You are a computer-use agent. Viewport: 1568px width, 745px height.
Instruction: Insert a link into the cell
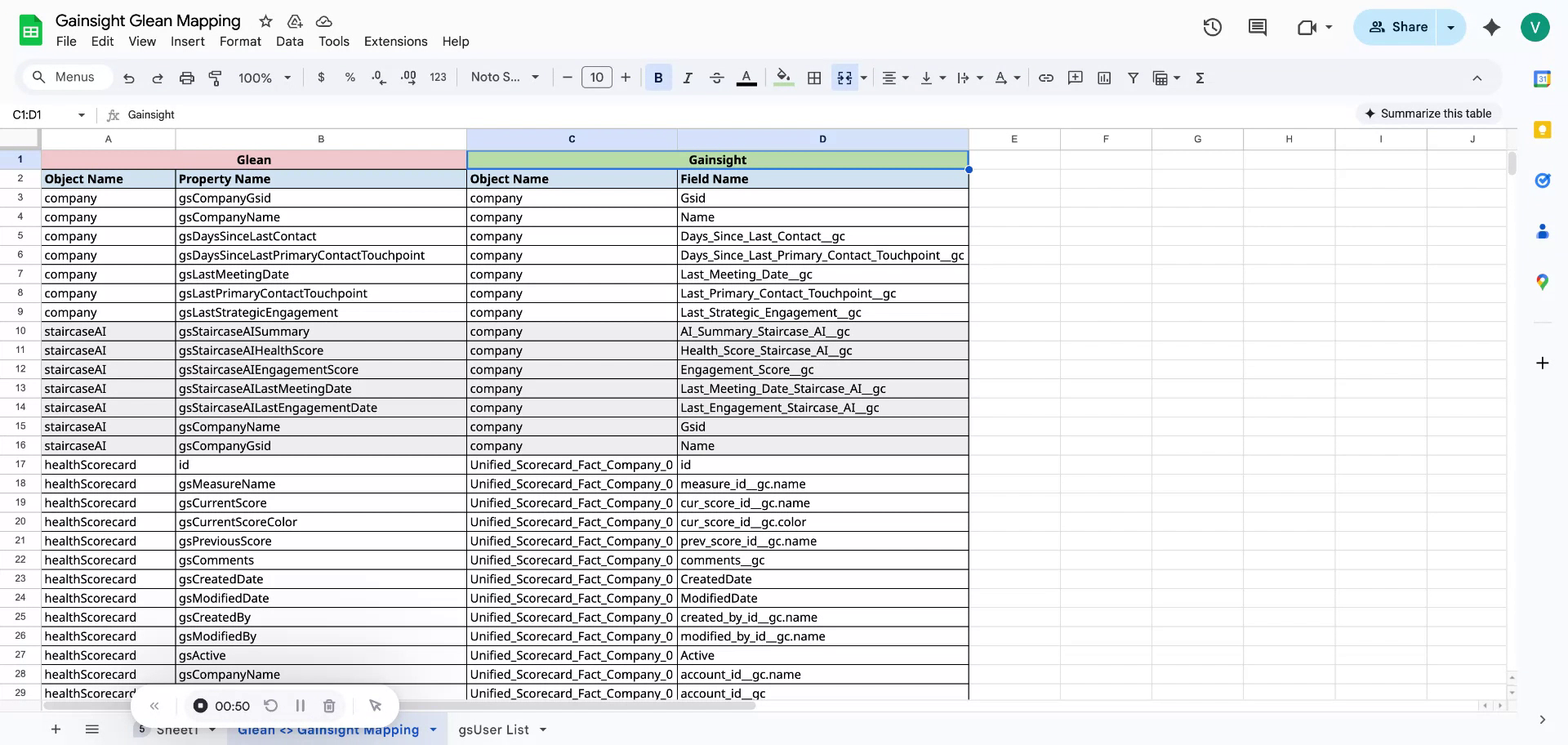pyautogui.click(x=1046, y=78)
